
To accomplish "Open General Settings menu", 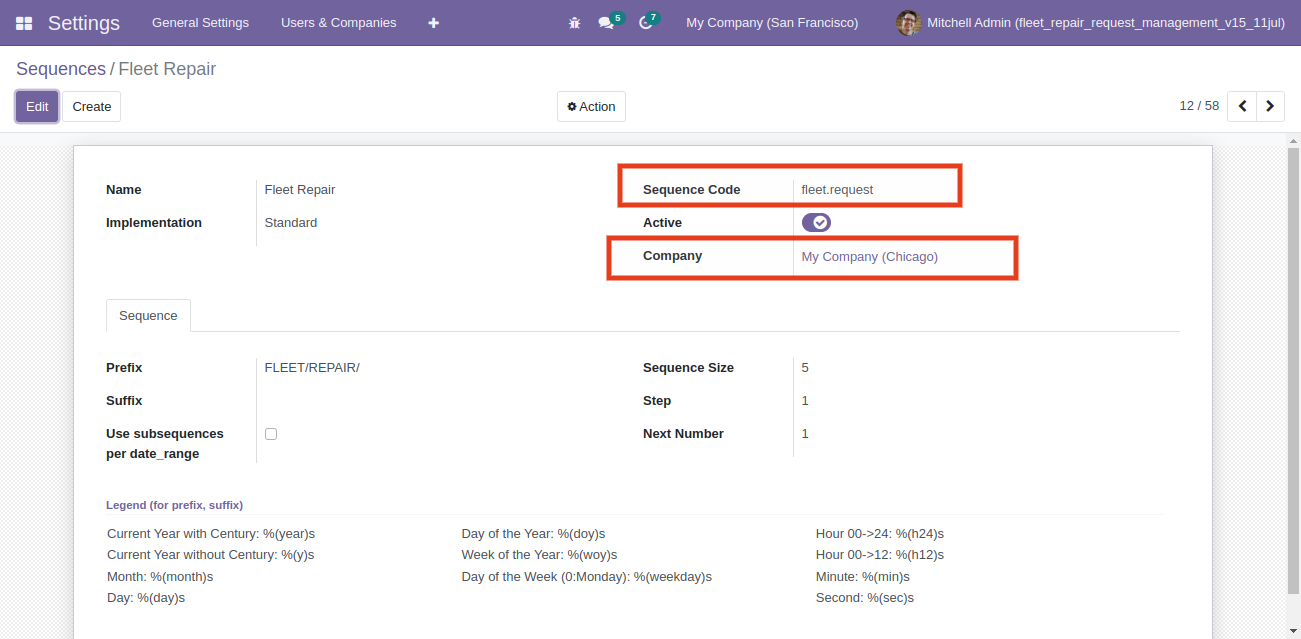I will click(200, 22).
